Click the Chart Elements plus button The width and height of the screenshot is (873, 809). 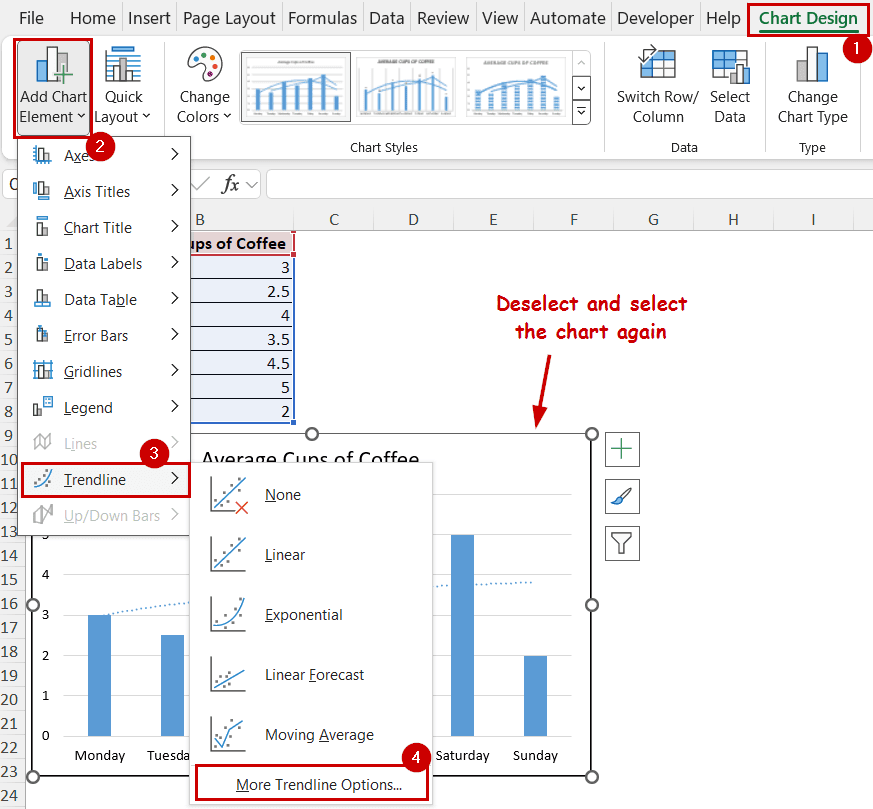click(622, 449)
